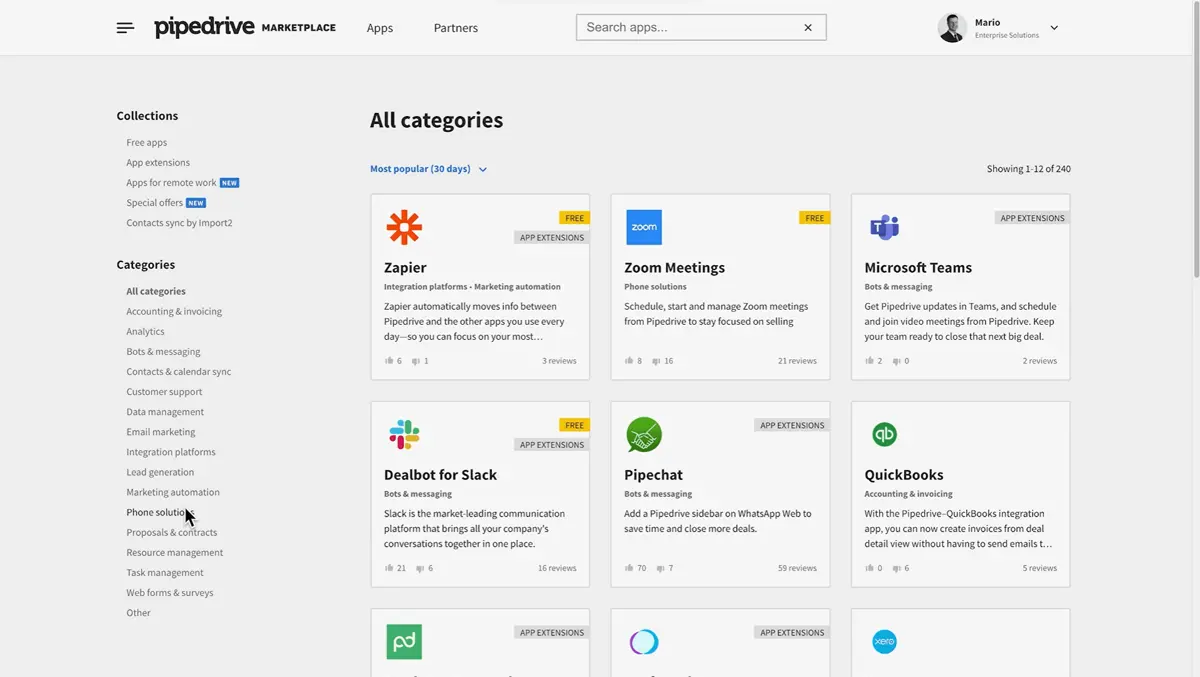Open the Apps navigation menu
This screenshot has height=677, width=1200.
pyautogui.click(x=380, y=28)
